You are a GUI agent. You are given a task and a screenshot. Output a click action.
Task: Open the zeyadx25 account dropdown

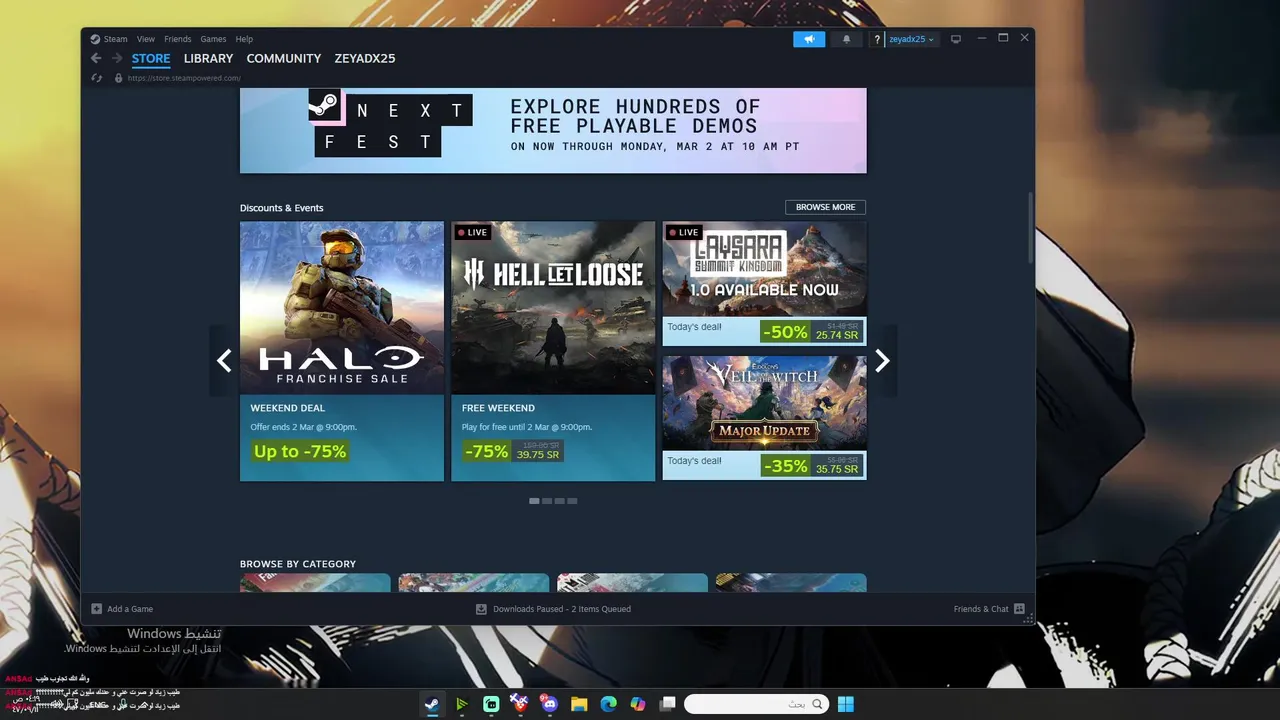tap(911, 39)
